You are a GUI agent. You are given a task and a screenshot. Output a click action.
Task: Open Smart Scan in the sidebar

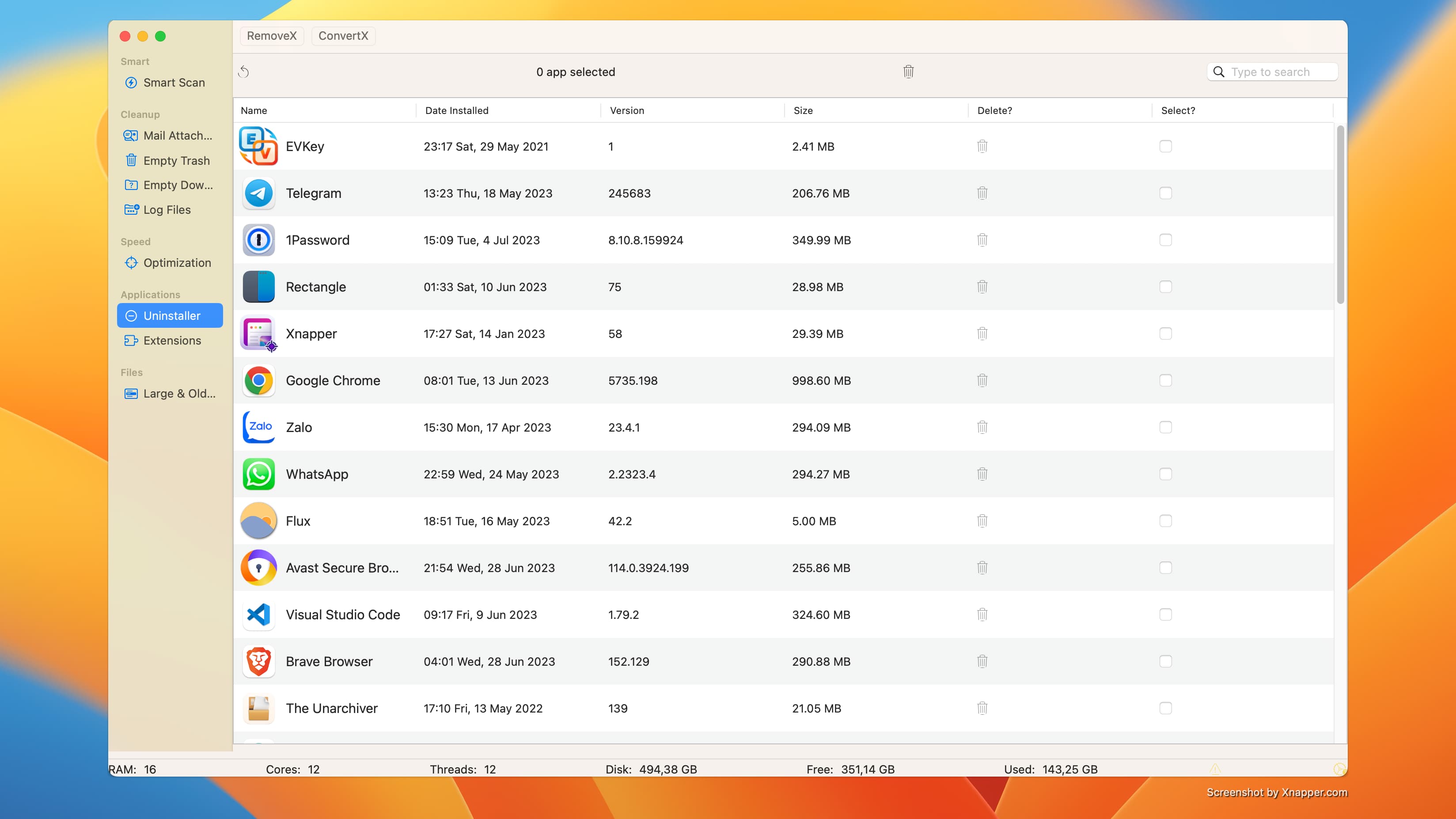[x=174, y=83]
